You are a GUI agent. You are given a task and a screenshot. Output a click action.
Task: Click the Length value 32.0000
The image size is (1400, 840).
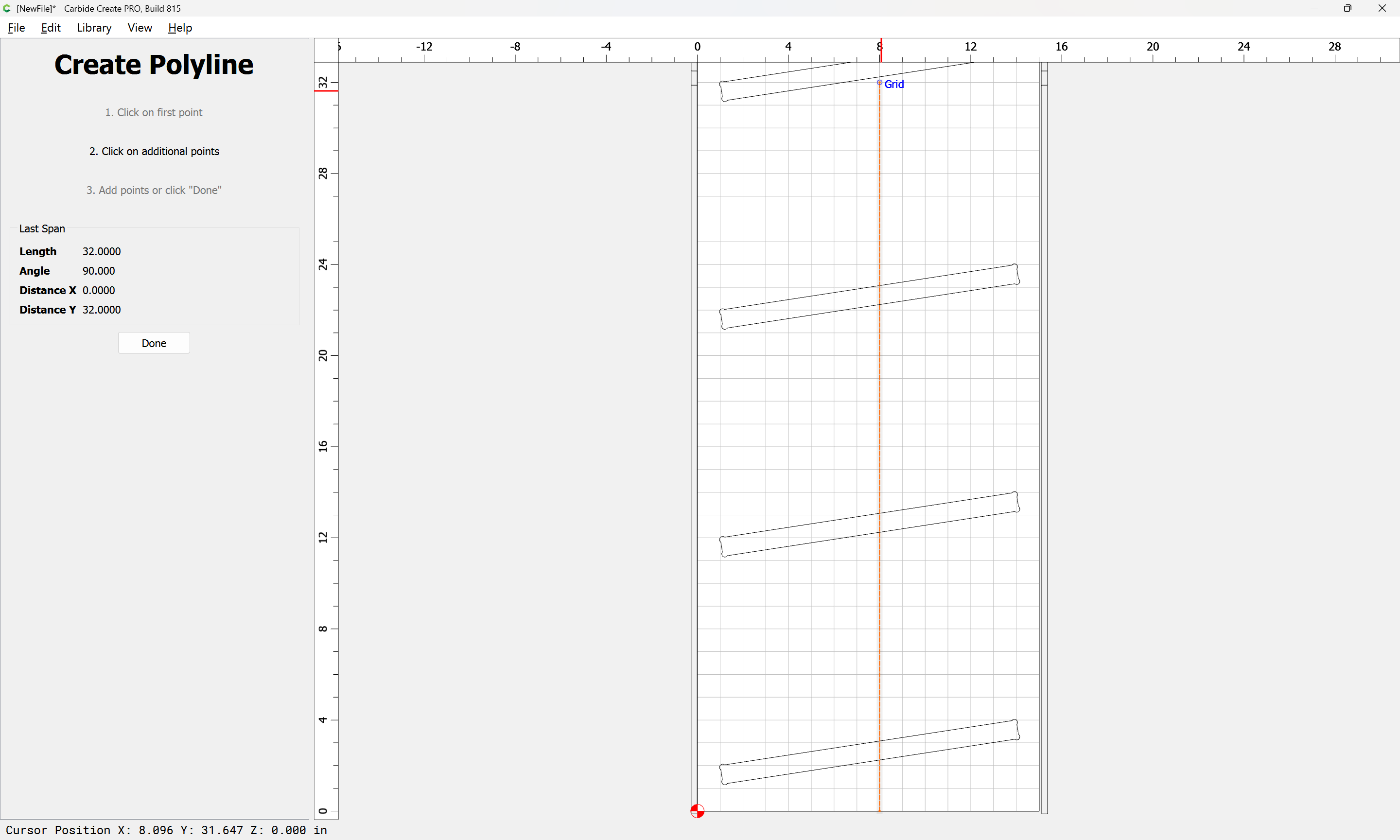point(102,251)
